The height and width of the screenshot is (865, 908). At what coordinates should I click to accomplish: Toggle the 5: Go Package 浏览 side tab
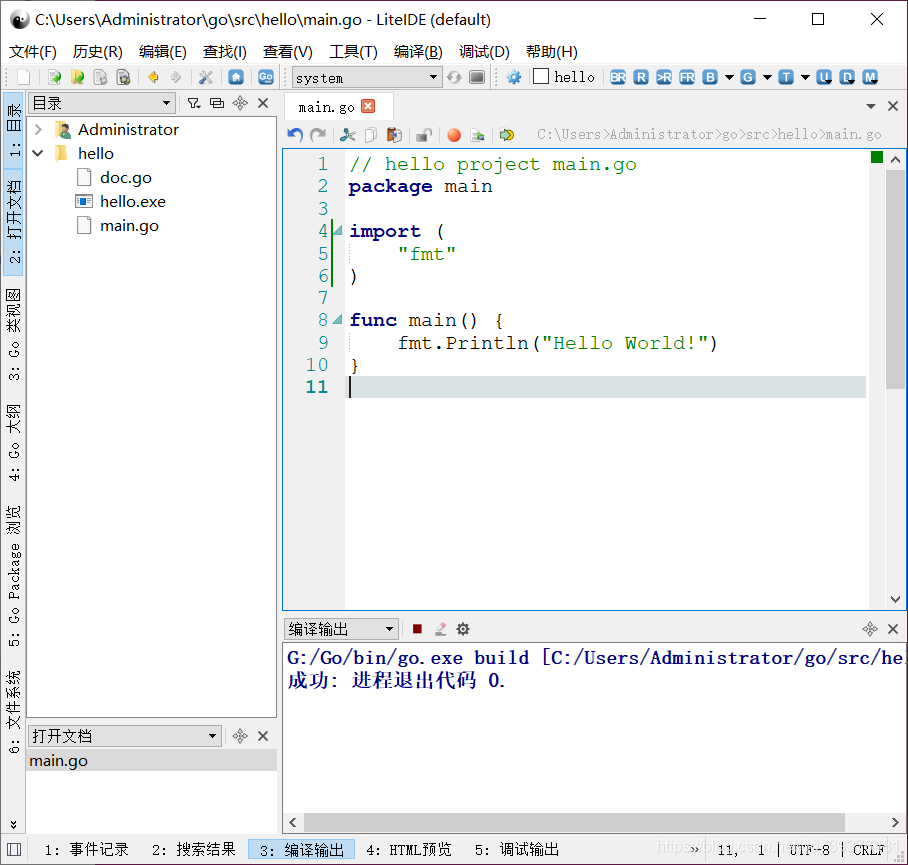[x=14, y=576]
